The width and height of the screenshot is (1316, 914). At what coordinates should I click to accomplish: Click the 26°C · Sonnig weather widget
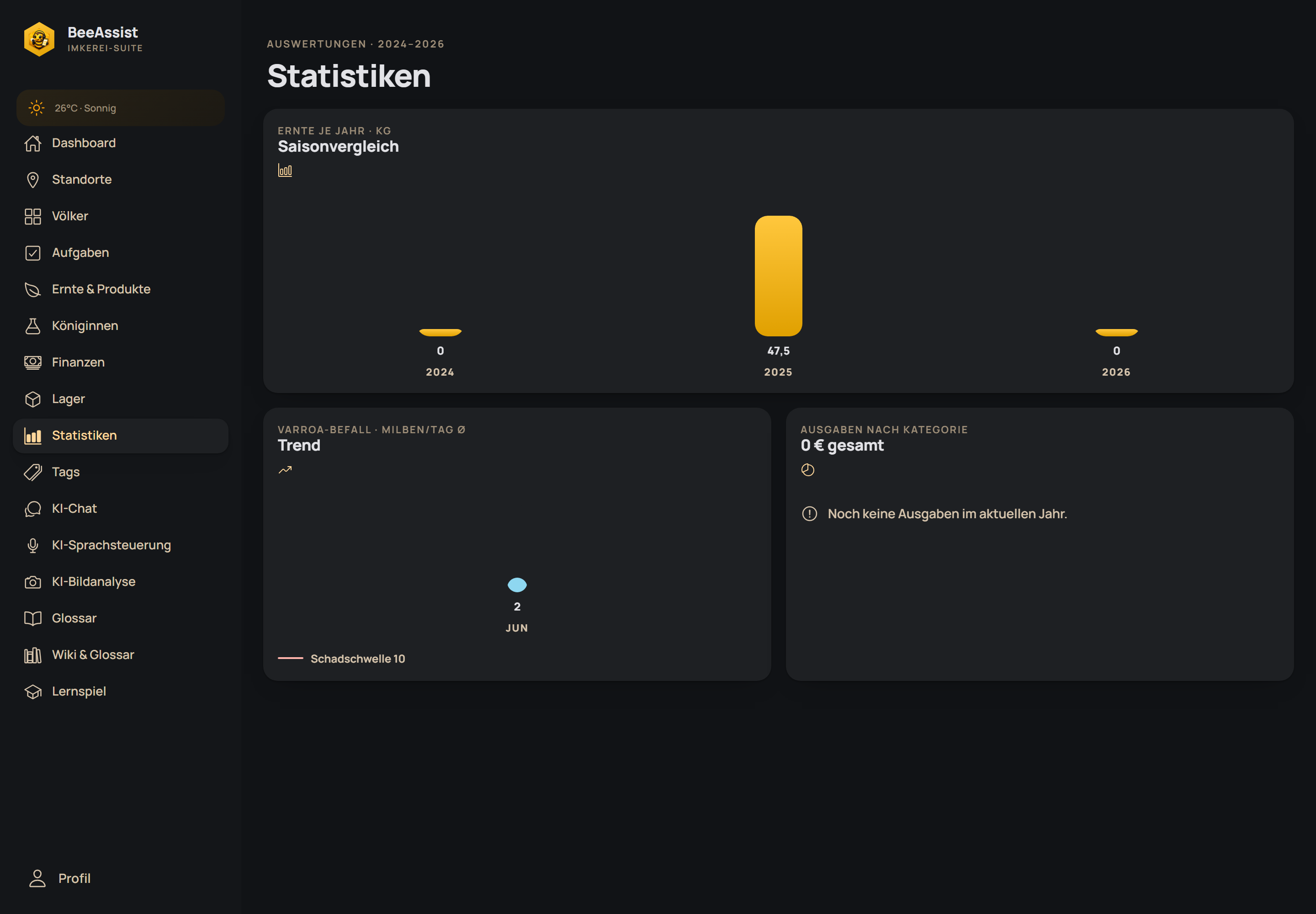coord(120,108)
